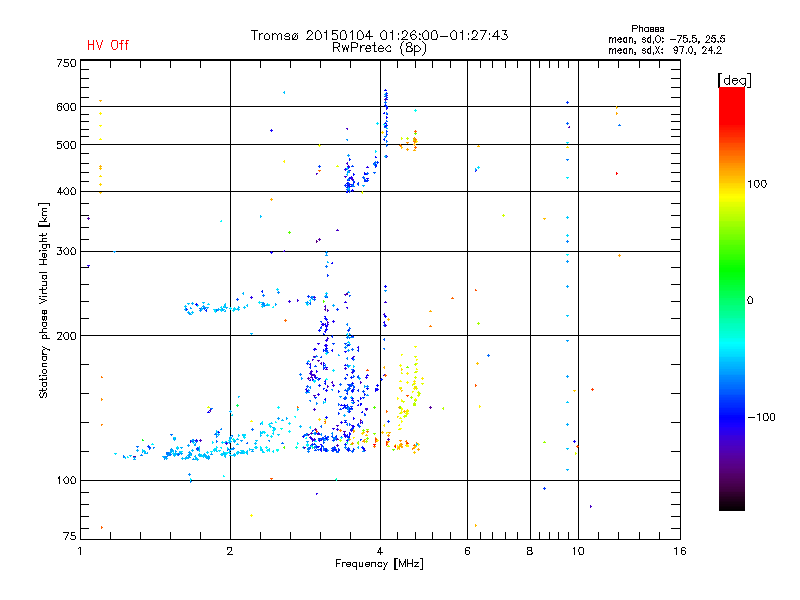
Task: Click the y-axis tick label '200'
Action: tap(66, 336)
